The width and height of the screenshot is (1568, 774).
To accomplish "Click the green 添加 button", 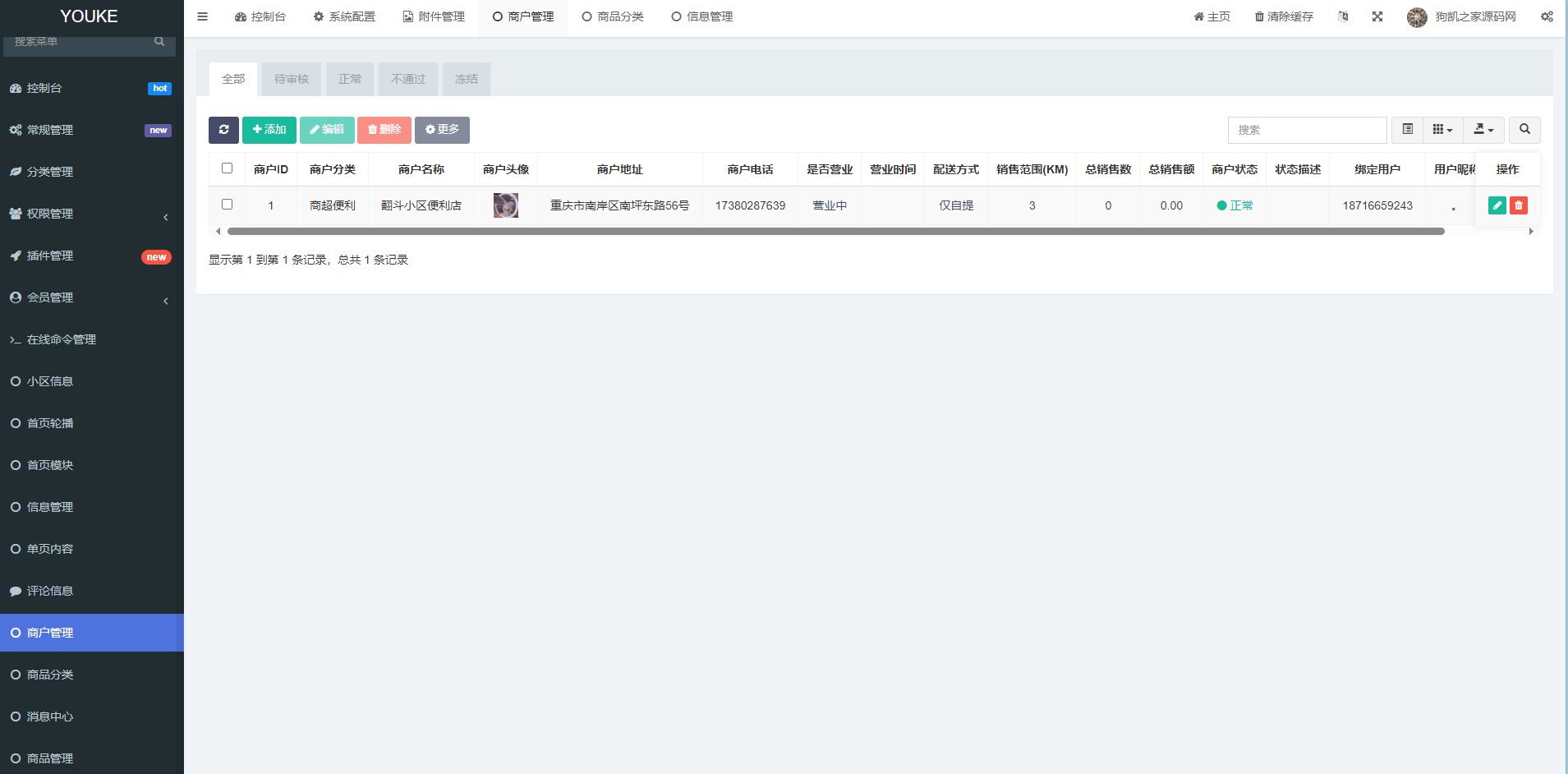I will (269, 130).
